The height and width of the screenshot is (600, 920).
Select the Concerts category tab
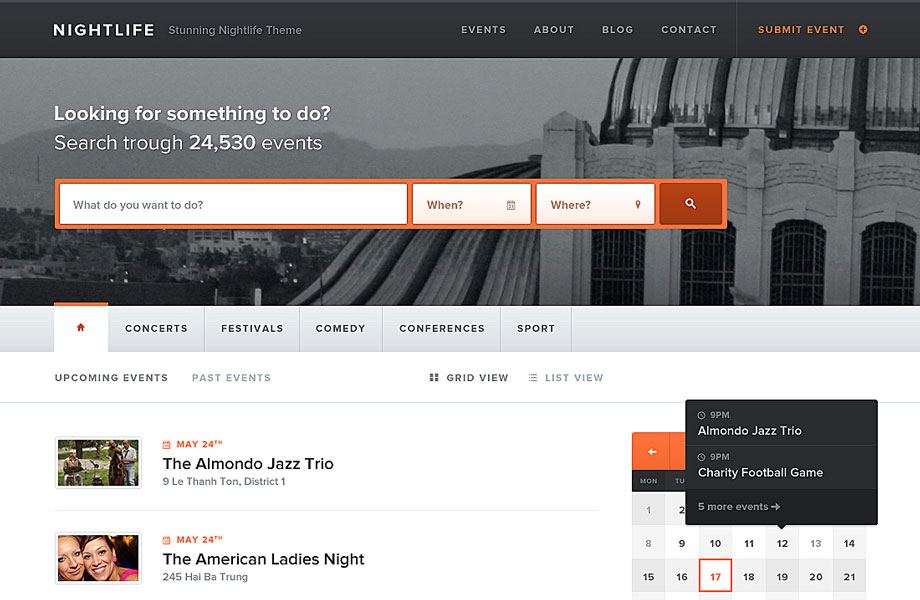(x=156, y=328)
